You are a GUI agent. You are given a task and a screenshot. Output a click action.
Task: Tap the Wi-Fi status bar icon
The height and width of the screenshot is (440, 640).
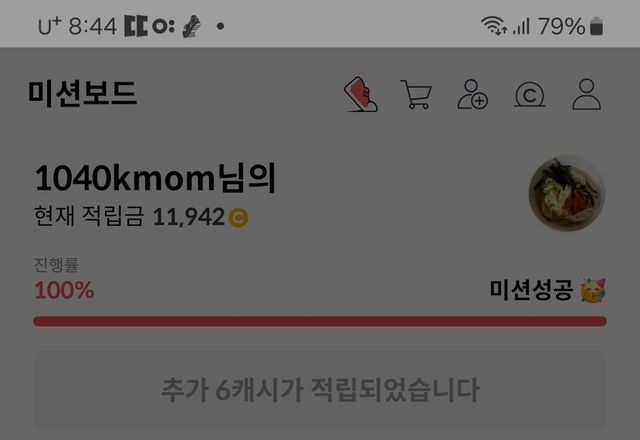493,26
